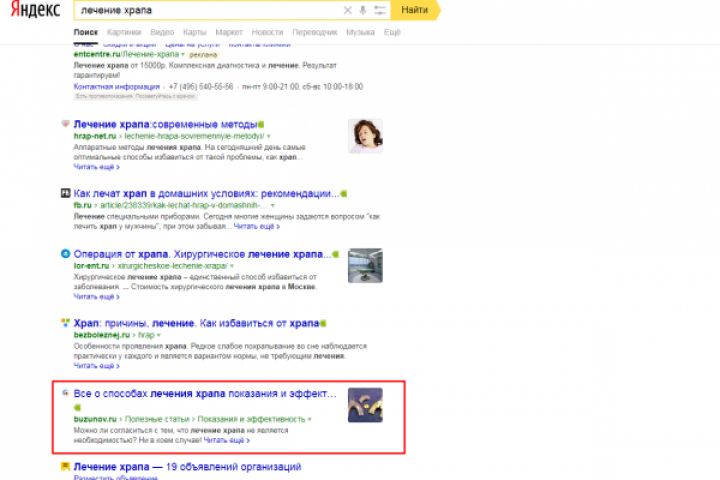Click 'Читать ещё' under lor-ent.ru snippet
The height and width of the screenshot is (480, 720).
click(x=96, y=297)
